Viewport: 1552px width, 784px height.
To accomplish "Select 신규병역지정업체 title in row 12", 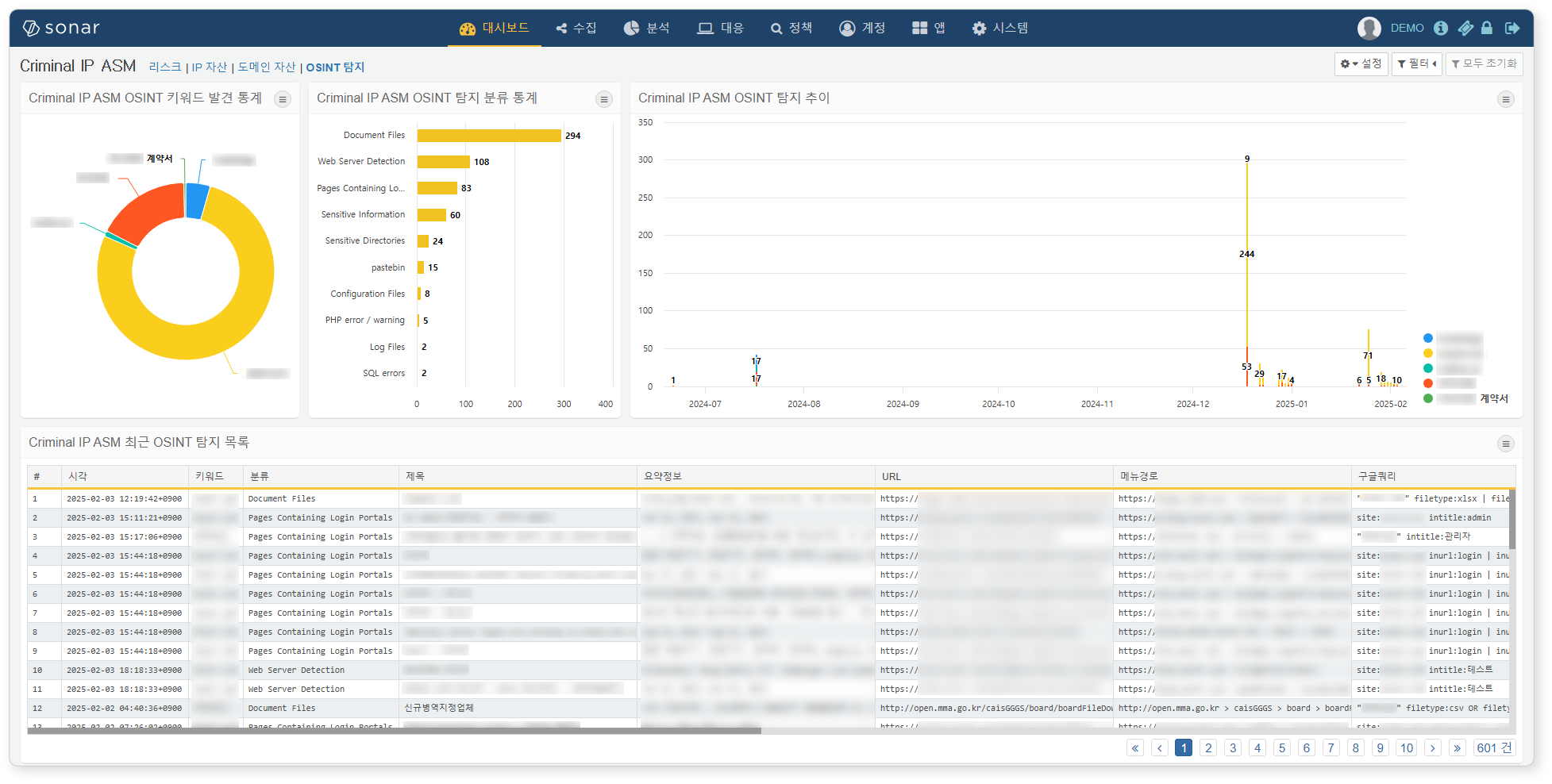I will [439, 708].
